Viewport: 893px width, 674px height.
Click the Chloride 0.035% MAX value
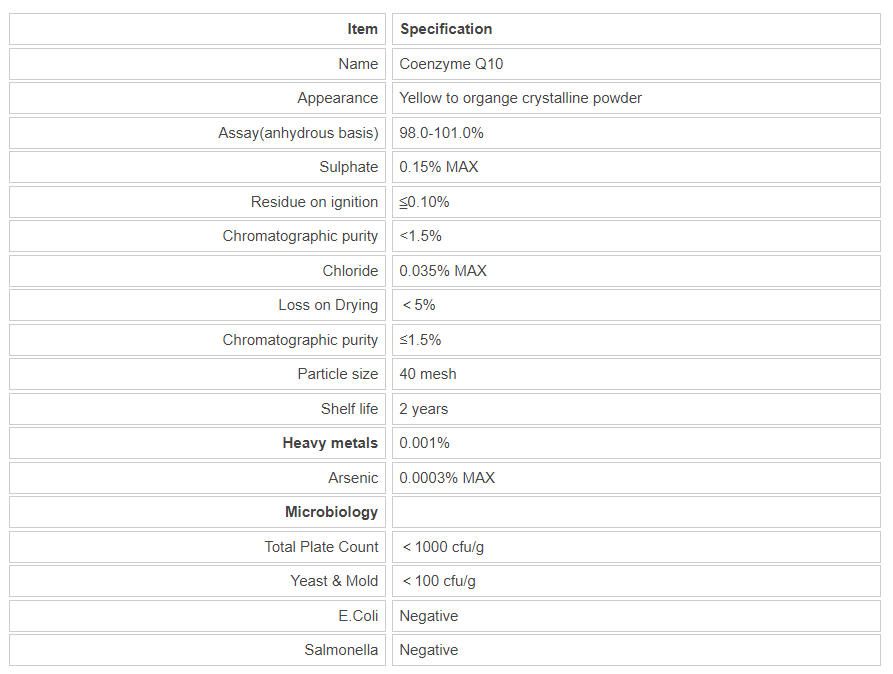[442, 271]
